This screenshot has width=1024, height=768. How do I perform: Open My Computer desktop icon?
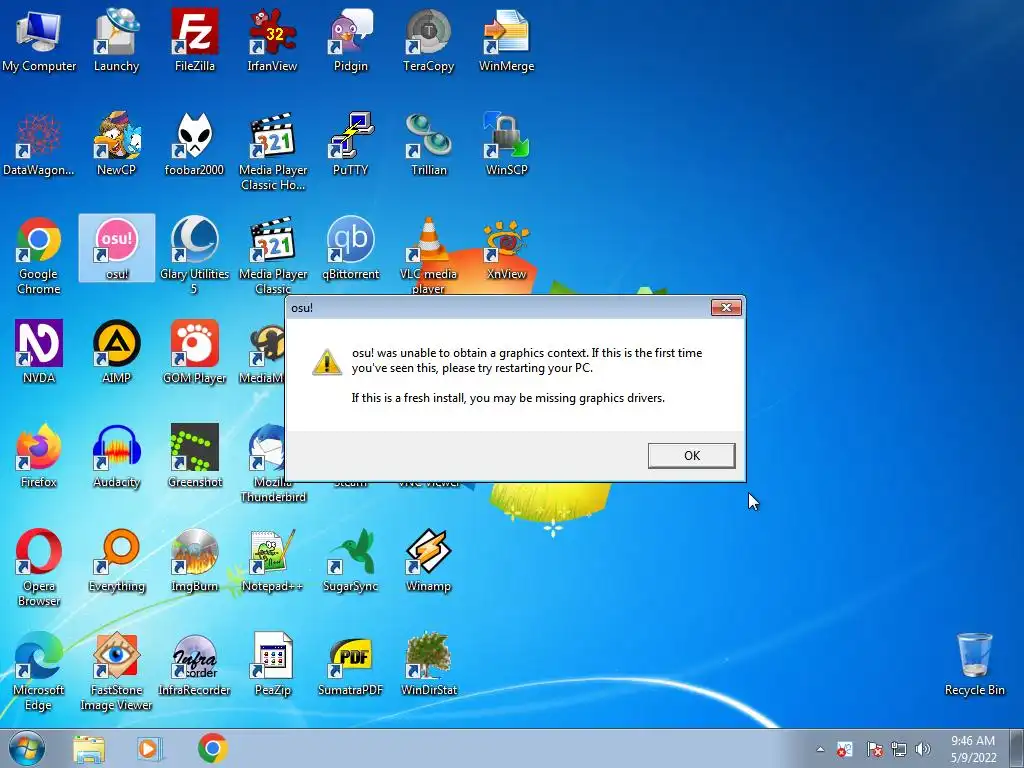[39, 40]
